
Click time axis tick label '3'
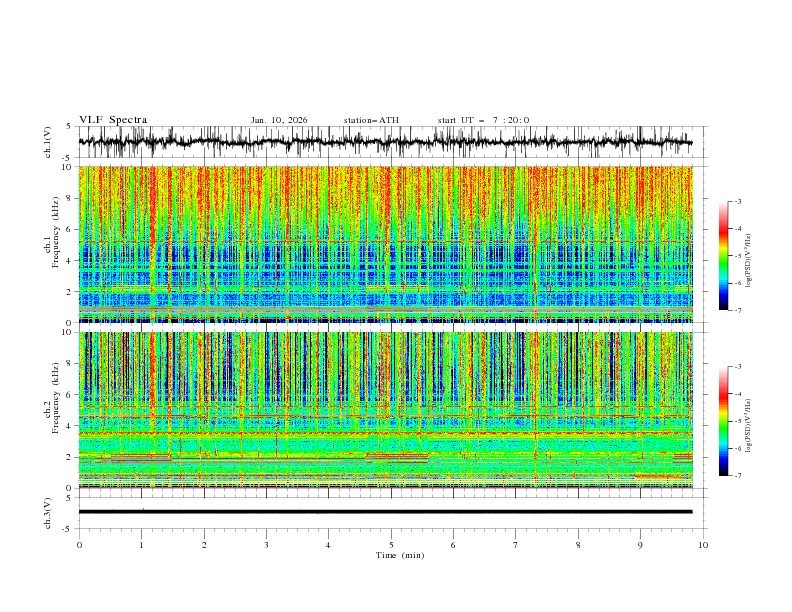click(266, 545)
